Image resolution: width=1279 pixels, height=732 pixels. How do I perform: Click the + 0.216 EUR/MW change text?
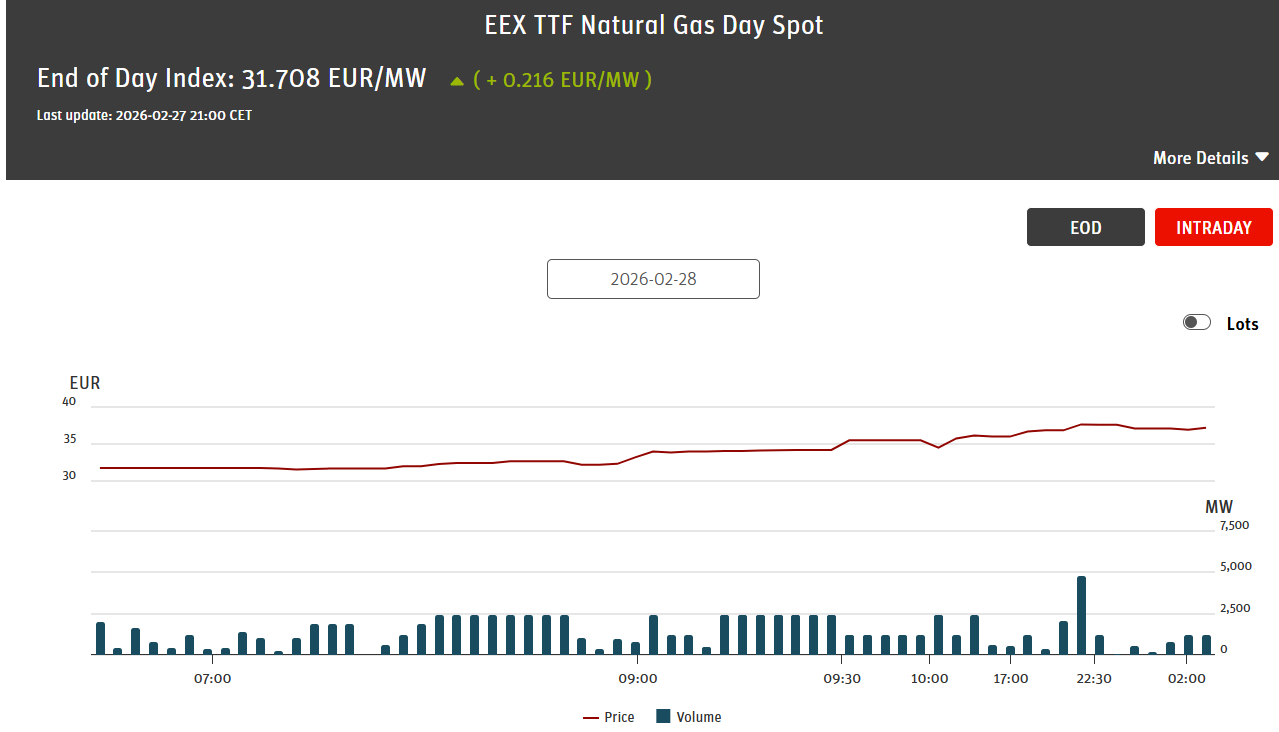tap(563, 79)
